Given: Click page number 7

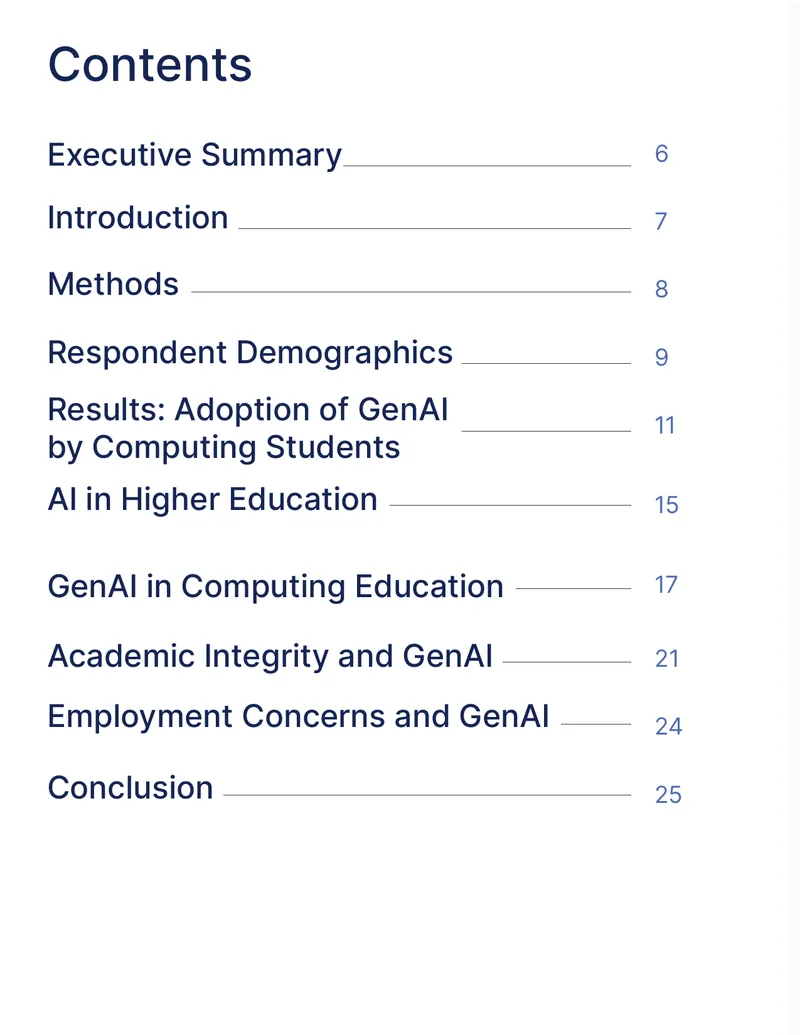Looking at the screenshot, I should point(661,221).
